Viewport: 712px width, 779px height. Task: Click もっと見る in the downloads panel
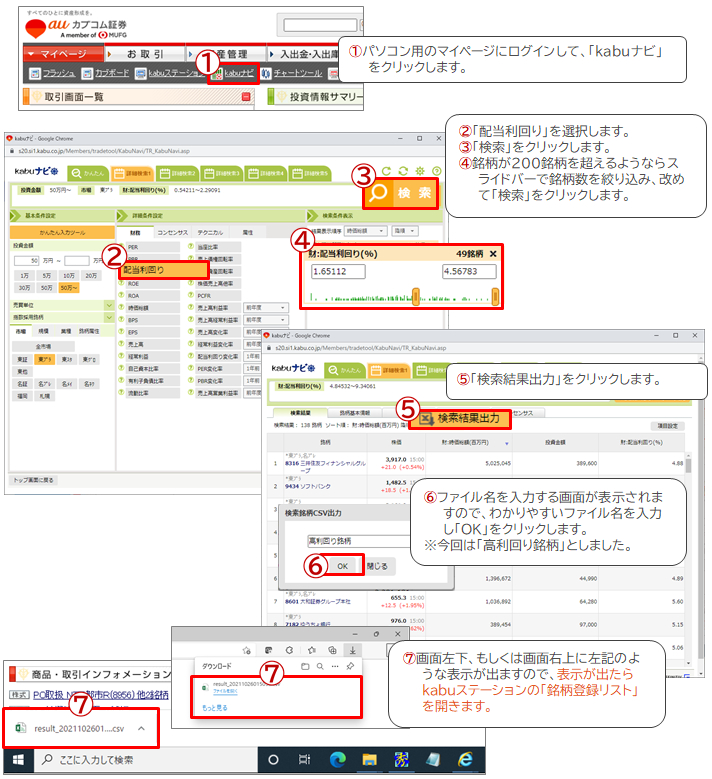pos(215,707)
